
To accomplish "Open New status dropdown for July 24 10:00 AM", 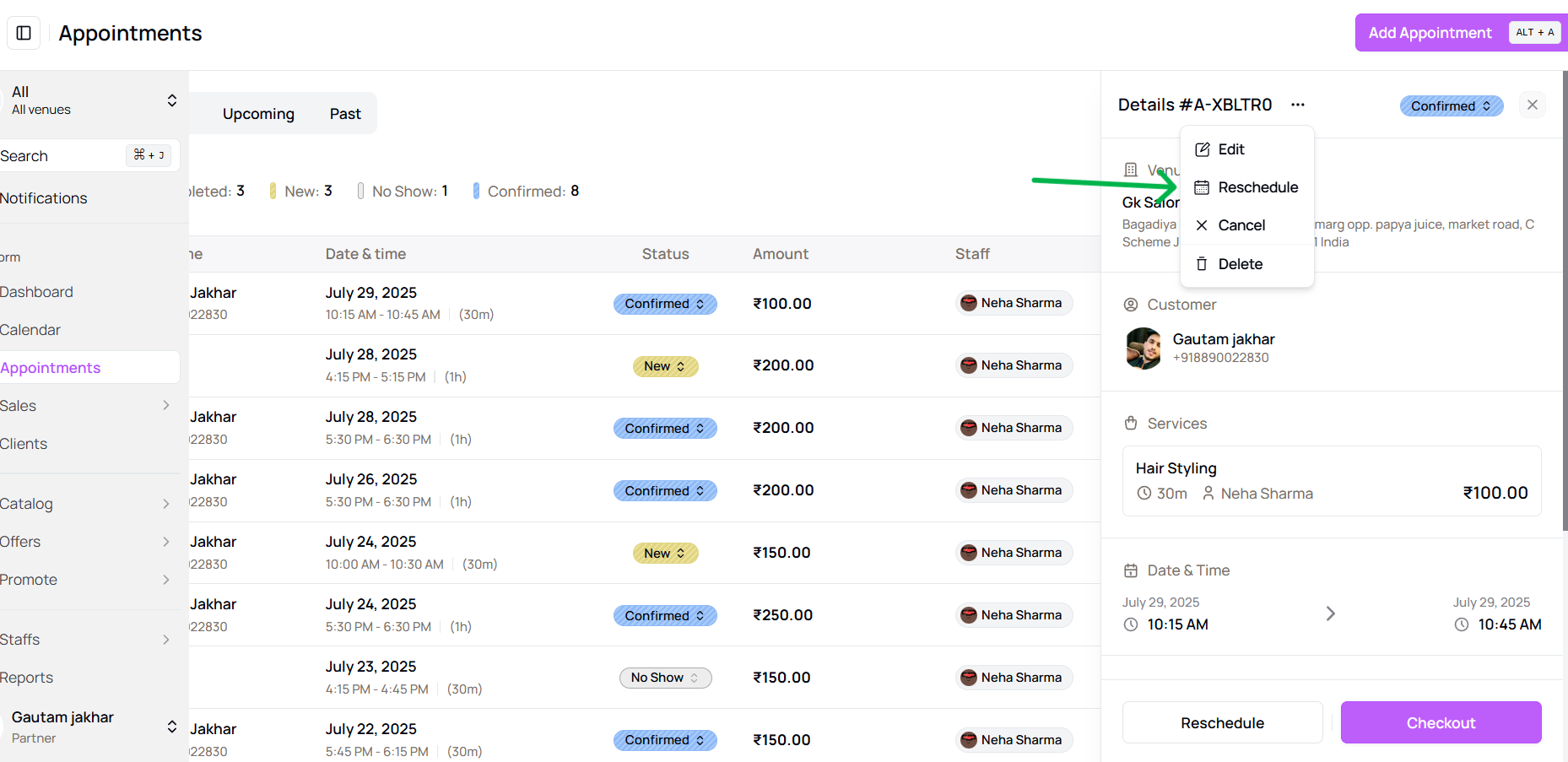I will (x=665, y=554).
